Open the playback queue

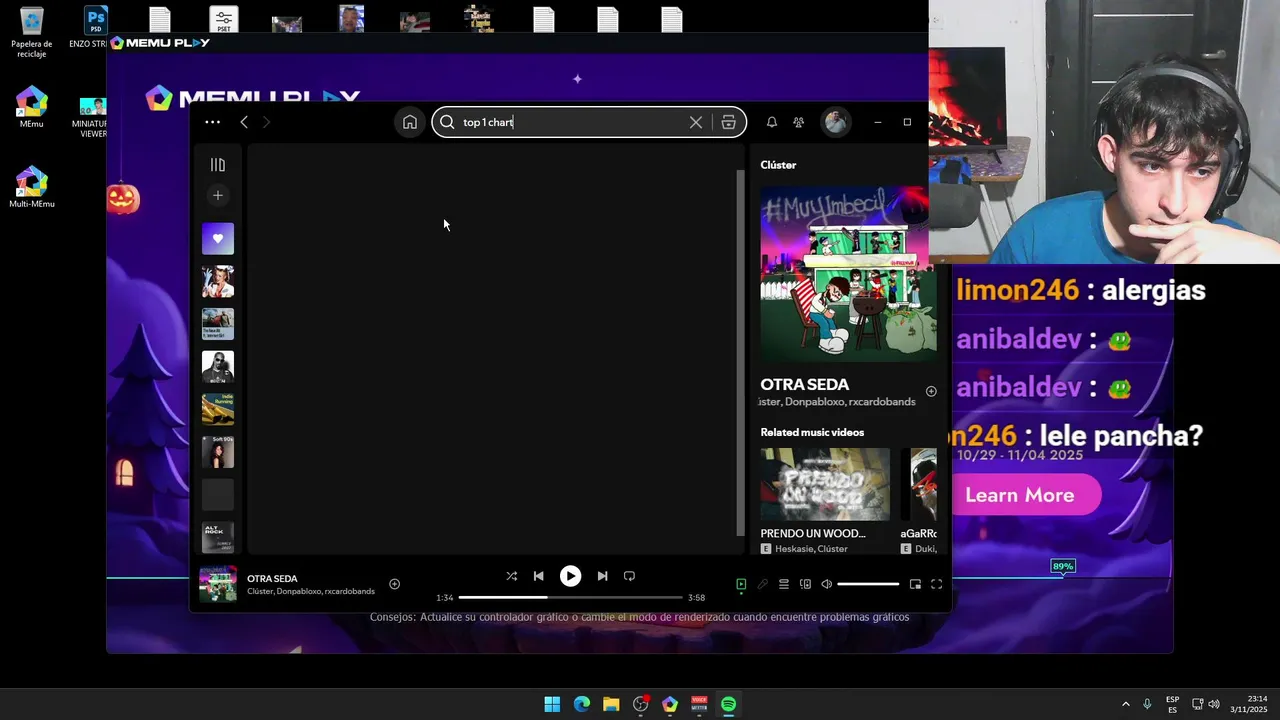coord(784,584)
